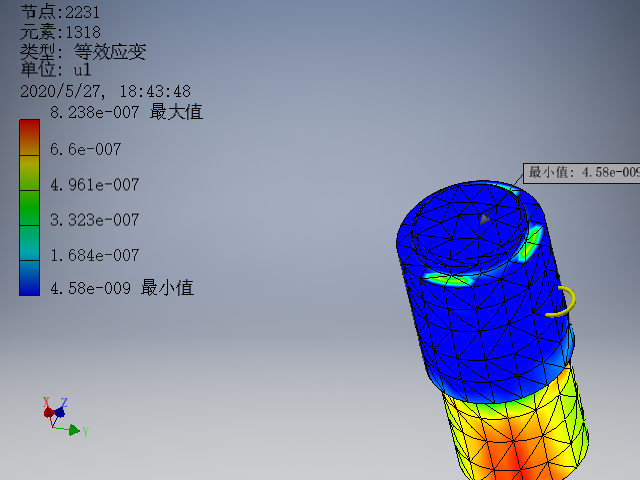Click the legend value 1.684e-007
The image size is (640, 480).
(95, 256)
